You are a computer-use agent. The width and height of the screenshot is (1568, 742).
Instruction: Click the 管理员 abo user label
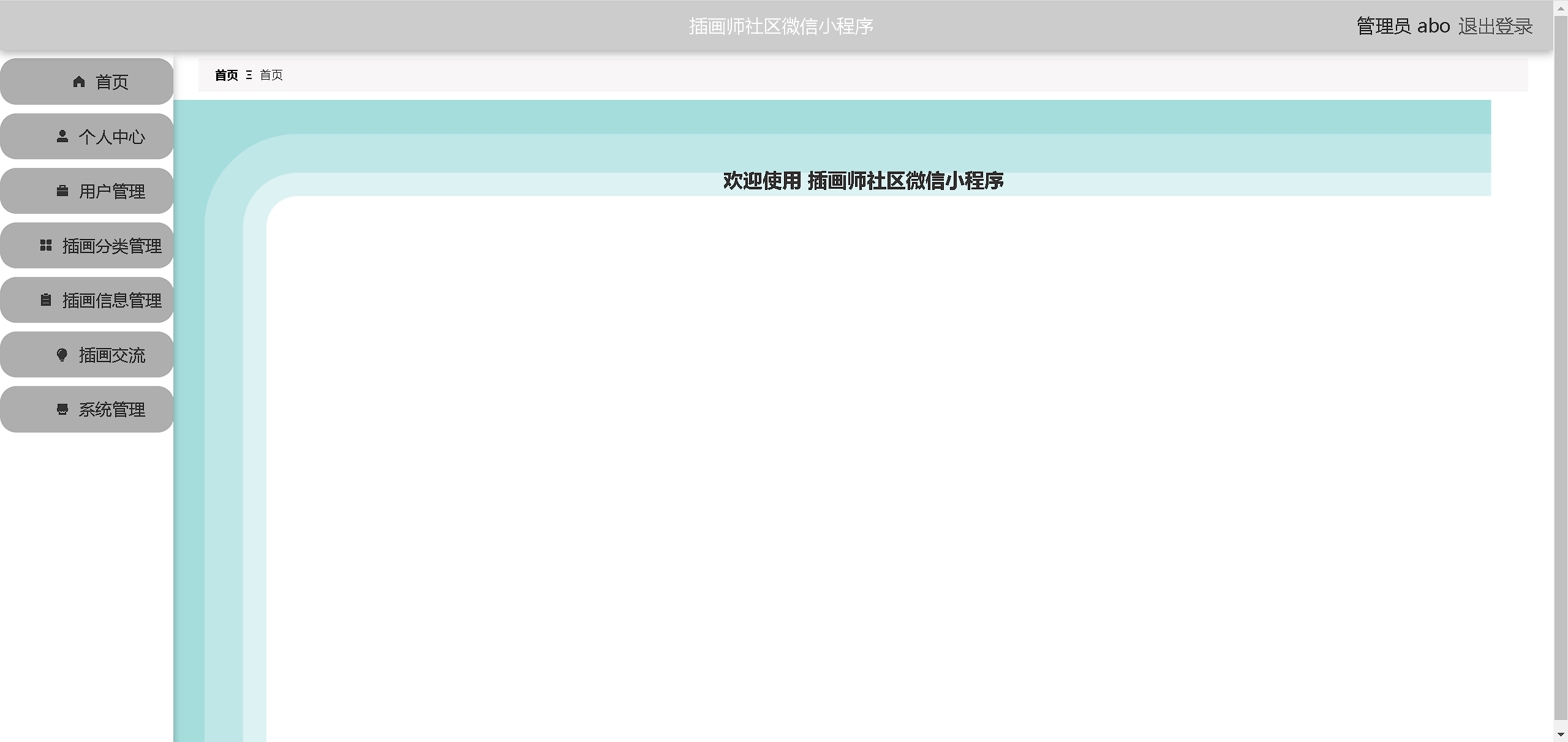point(1403,26)
